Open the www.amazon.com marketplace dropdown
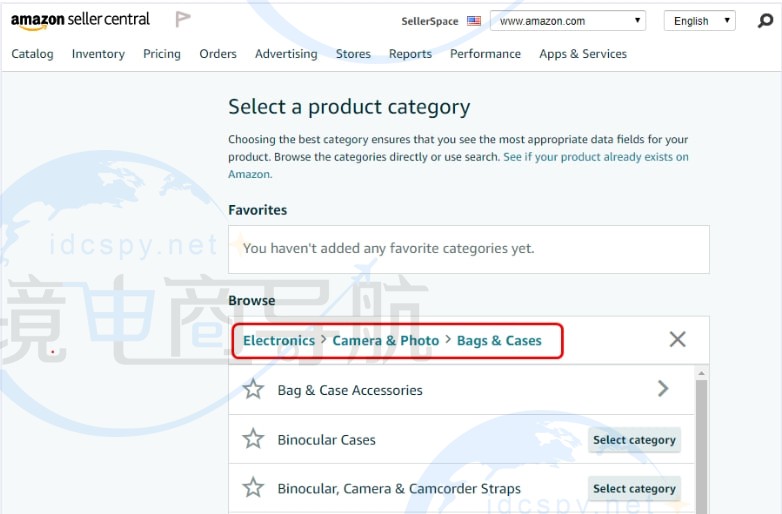The image size is (782, 514). pyautogui.click(x=570, y=21)
